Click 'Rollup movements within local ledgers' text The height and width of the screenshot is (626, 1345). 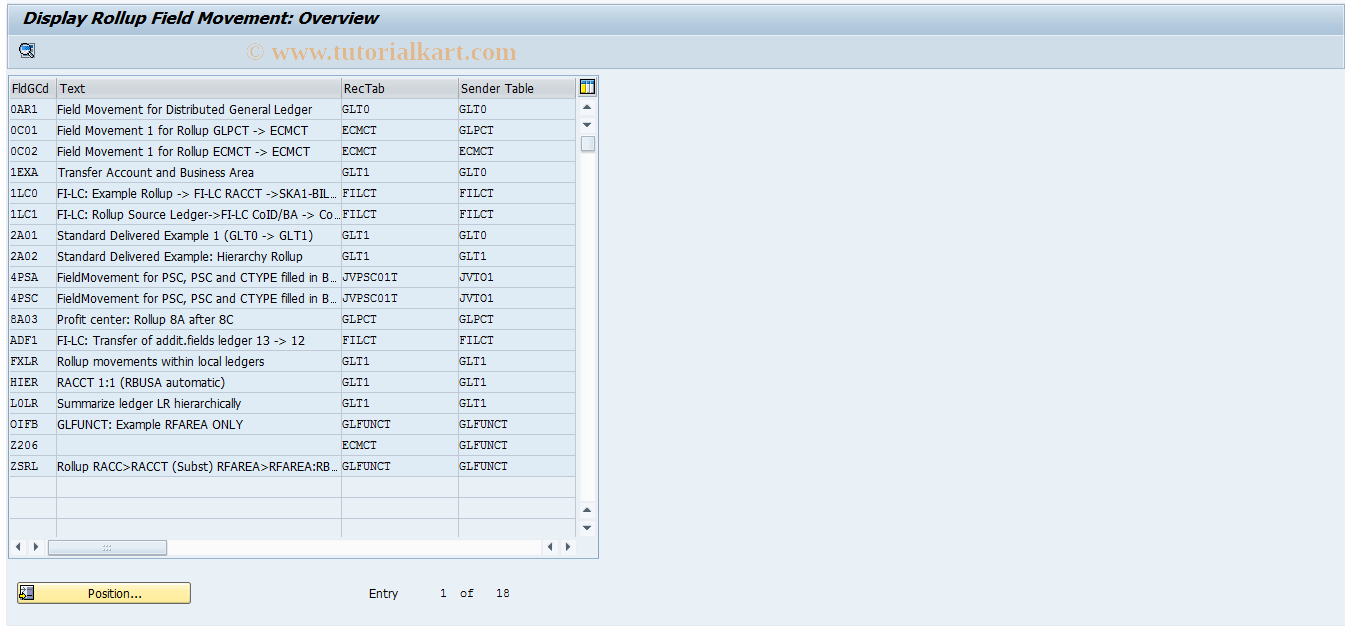click(161, 361)
